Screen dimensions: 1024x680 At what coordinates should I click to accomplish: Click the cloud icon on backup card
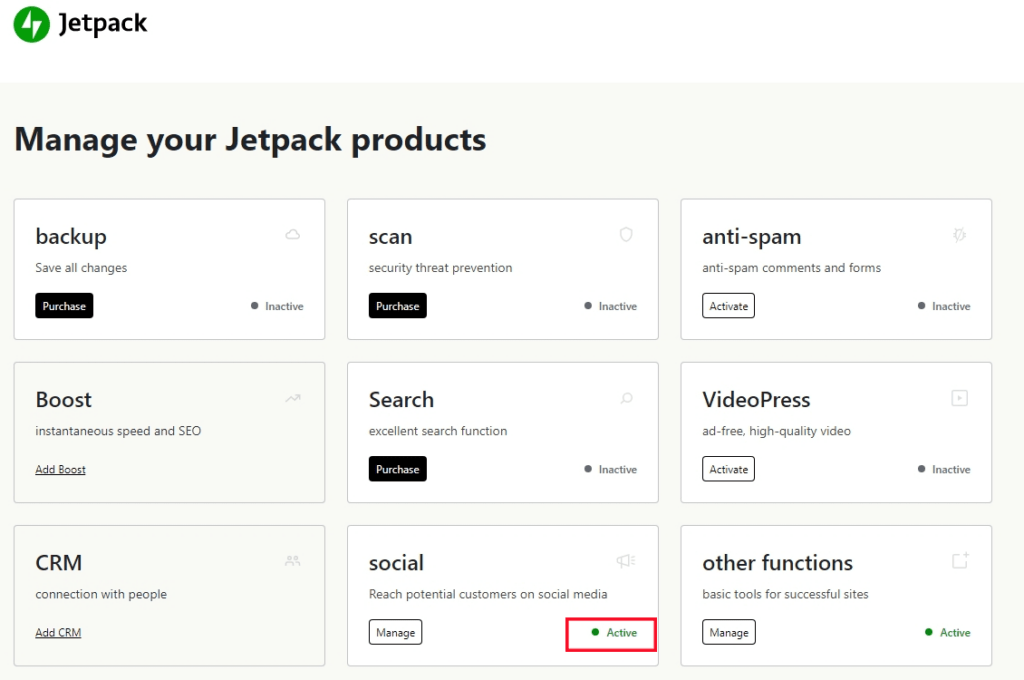pos(293,235)
